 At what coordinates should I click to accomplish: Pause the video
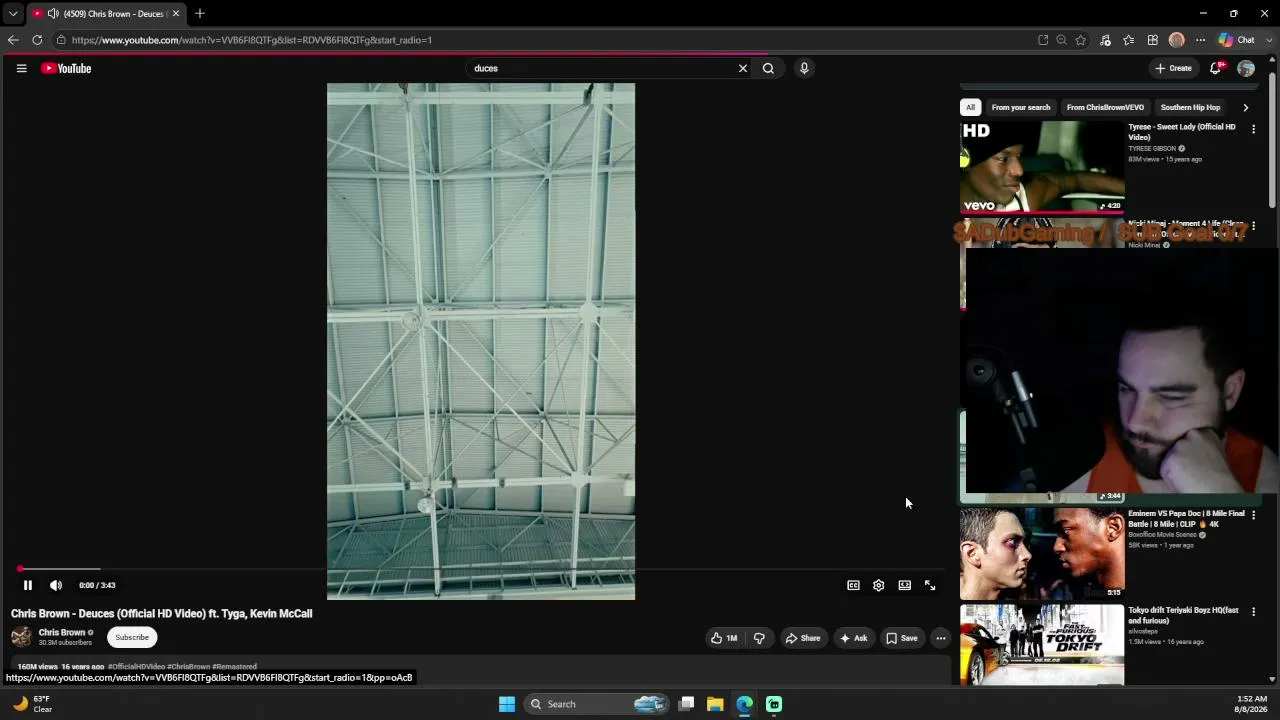(28, 585)
